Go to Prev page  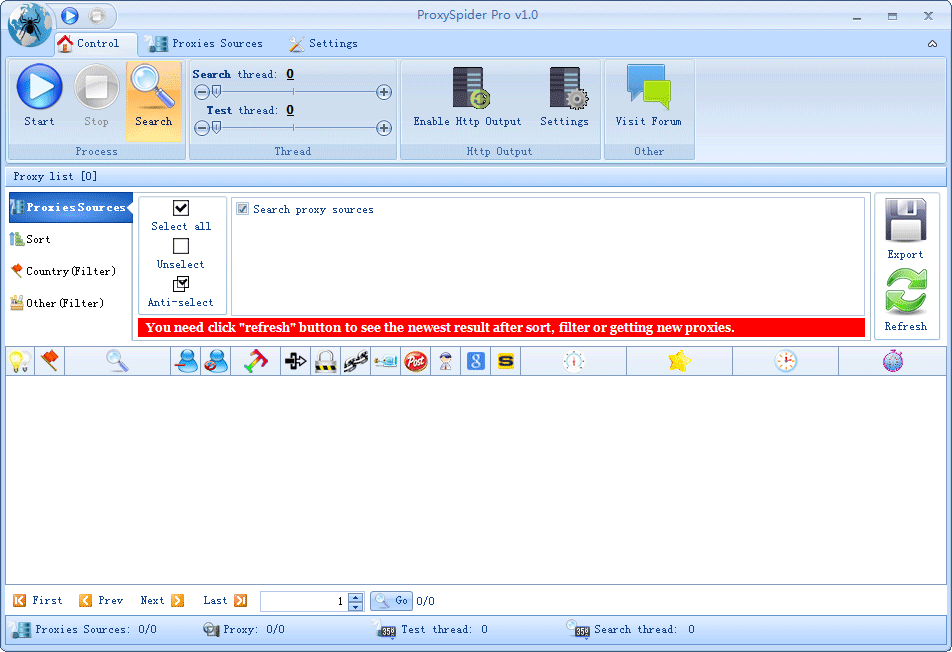point(101,600)
